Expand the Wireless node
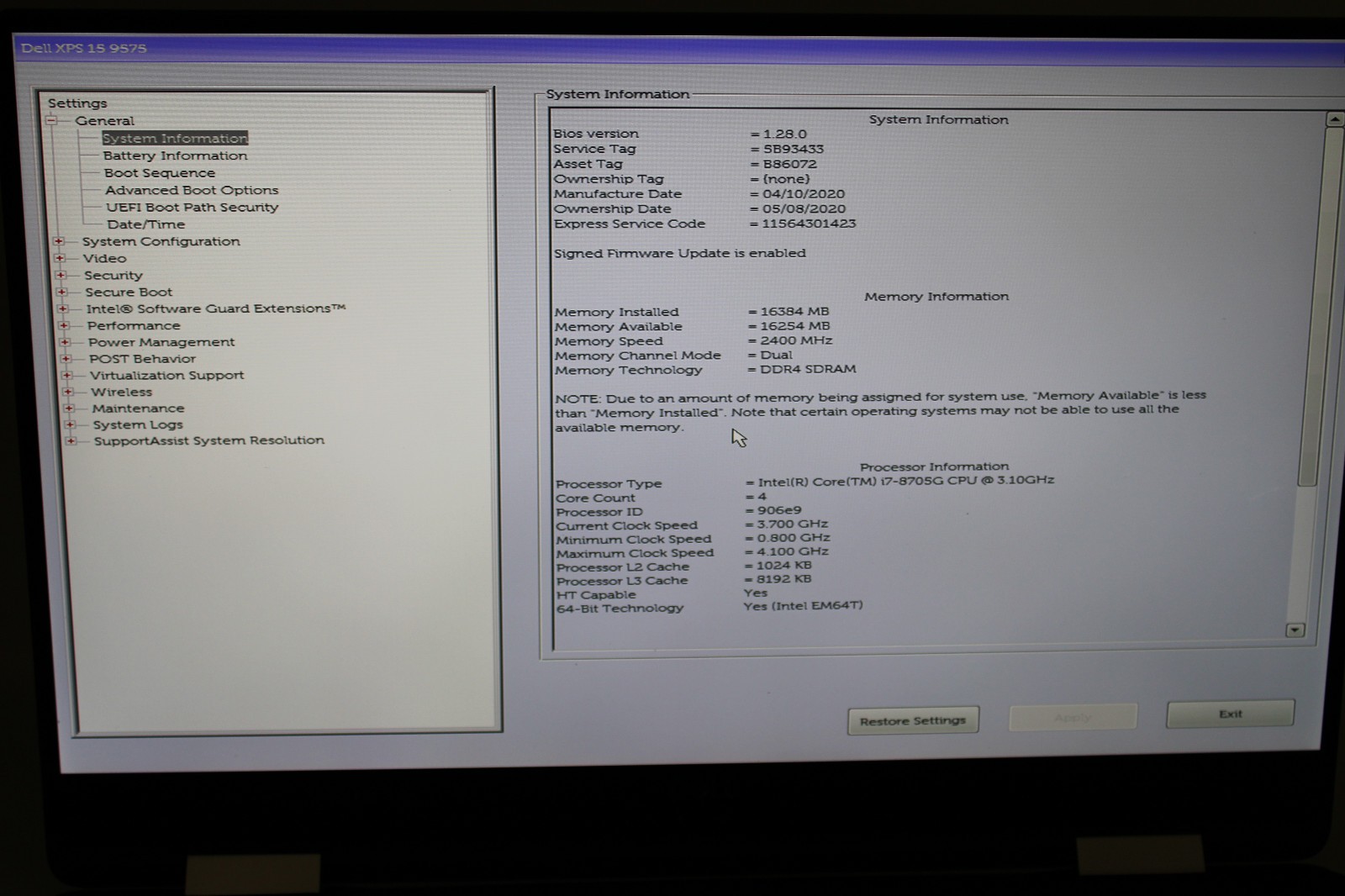Screen dimensions: 1345x896 [68, 392]
